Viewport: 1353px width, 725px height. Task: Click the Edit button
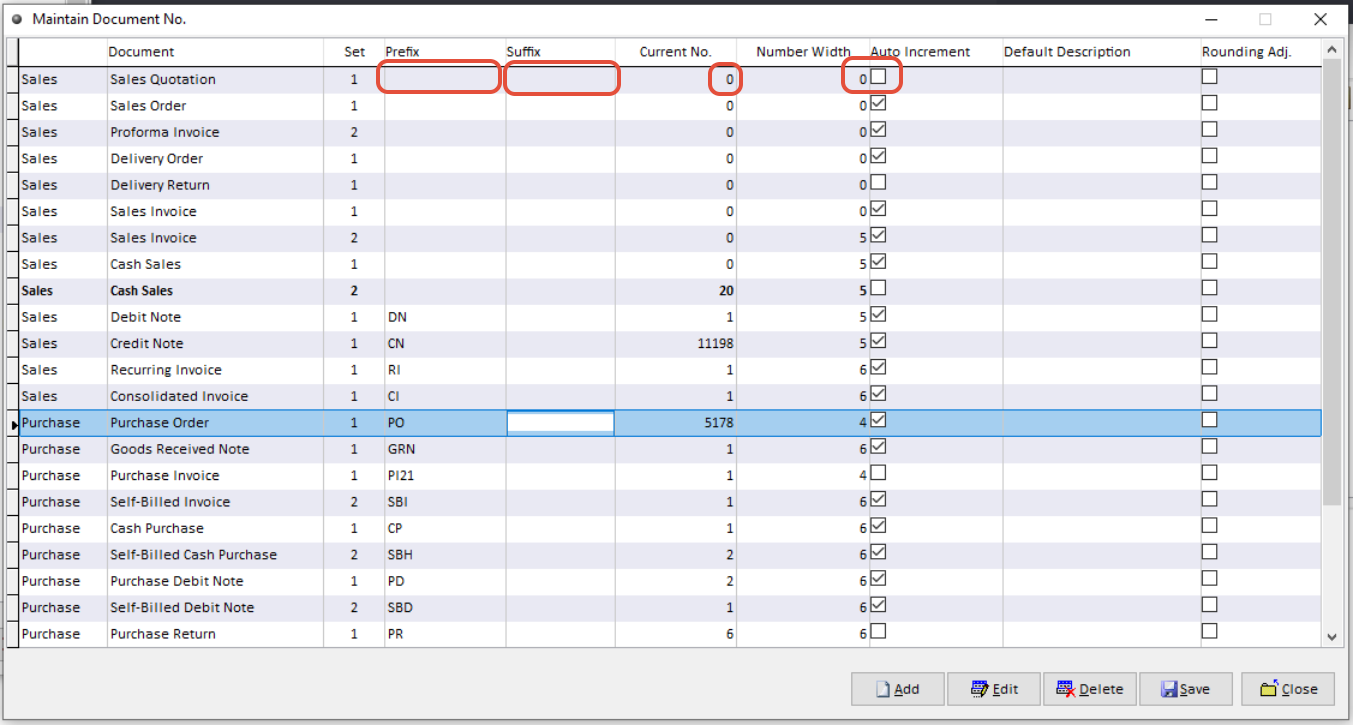[994, 689]
